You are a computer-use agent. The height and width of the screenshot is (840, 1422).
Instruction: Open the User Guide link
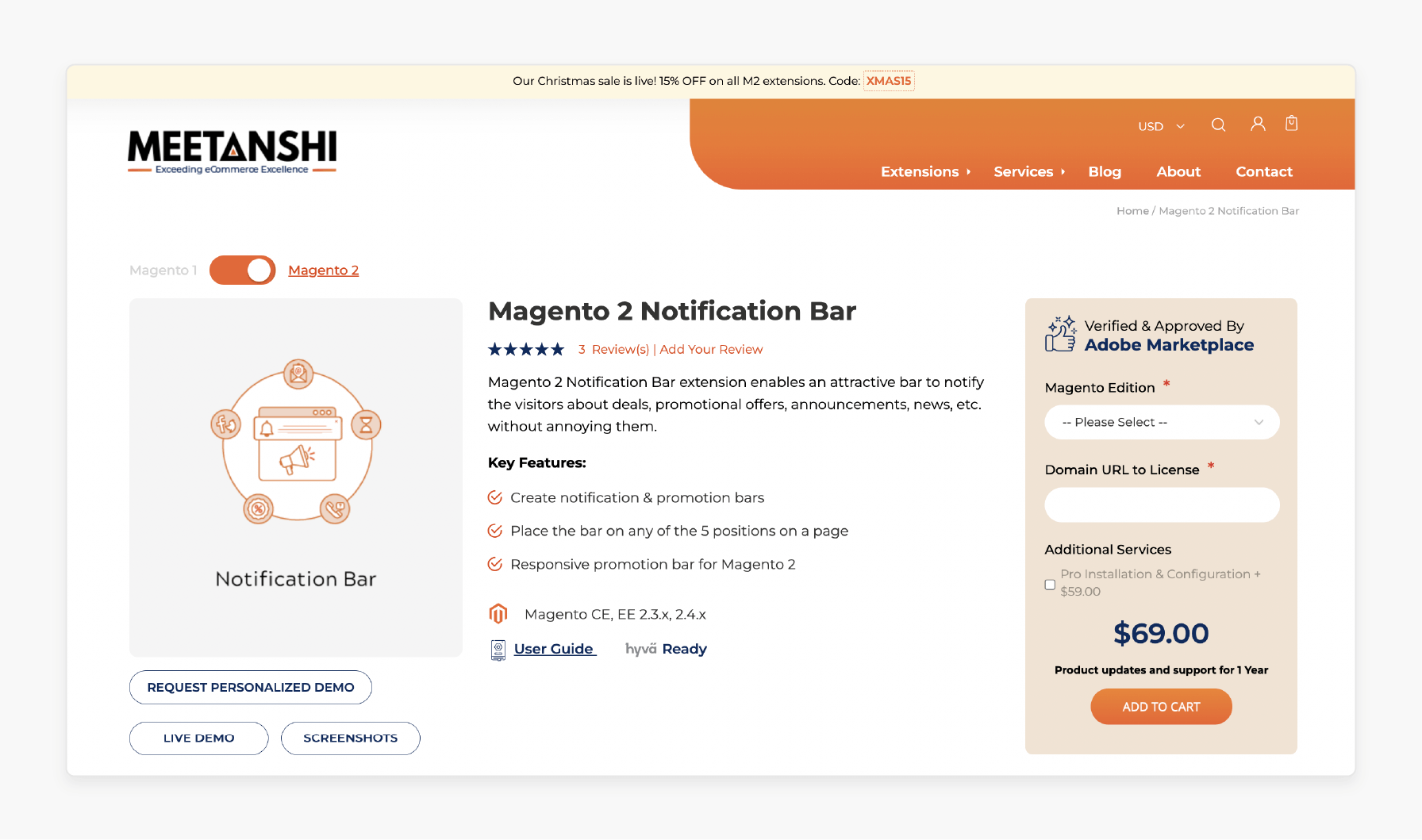click(x=554, y=649)
